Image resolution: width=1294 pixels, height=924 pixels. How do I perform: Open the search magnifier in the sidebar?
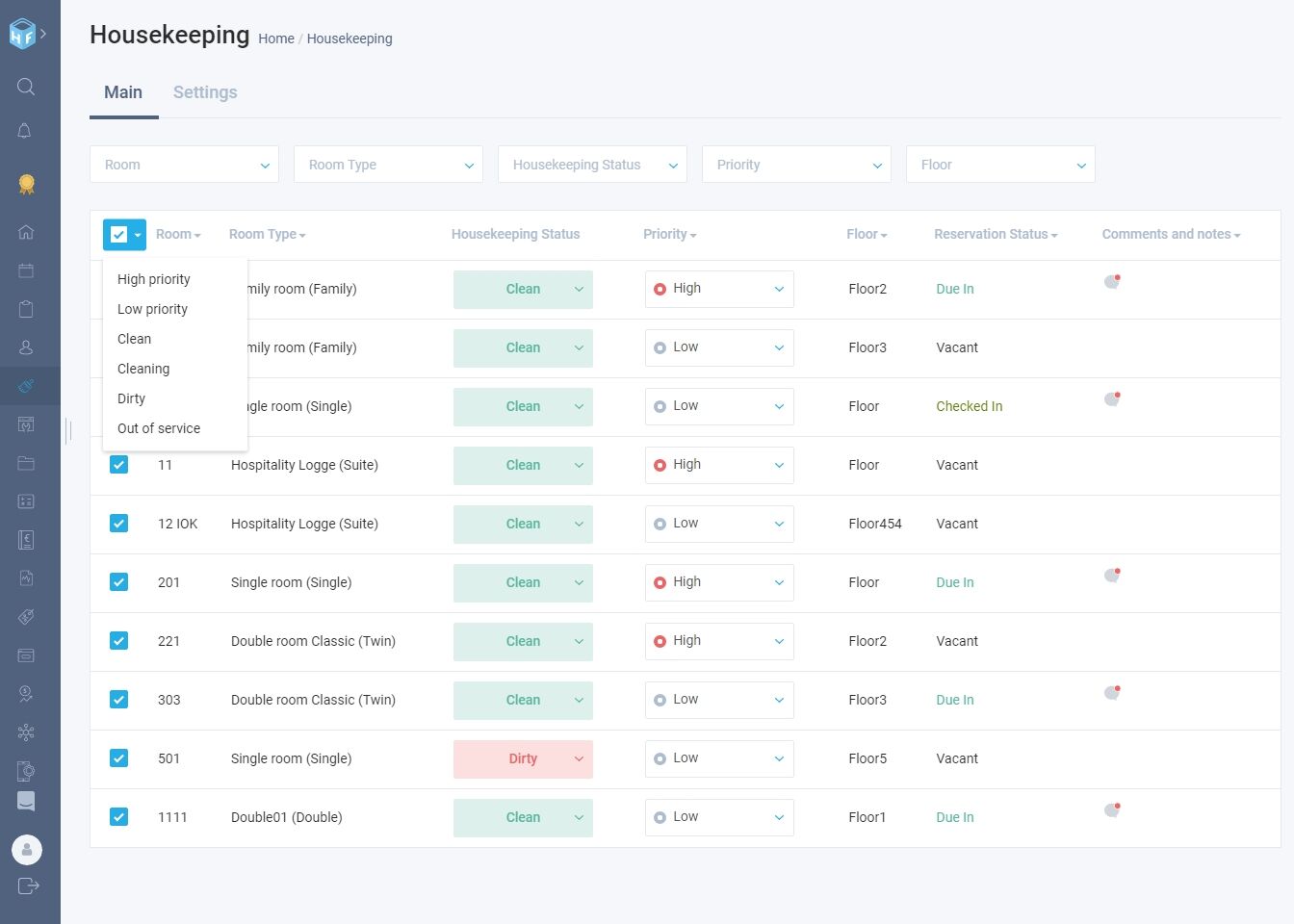tap(26, 87)
